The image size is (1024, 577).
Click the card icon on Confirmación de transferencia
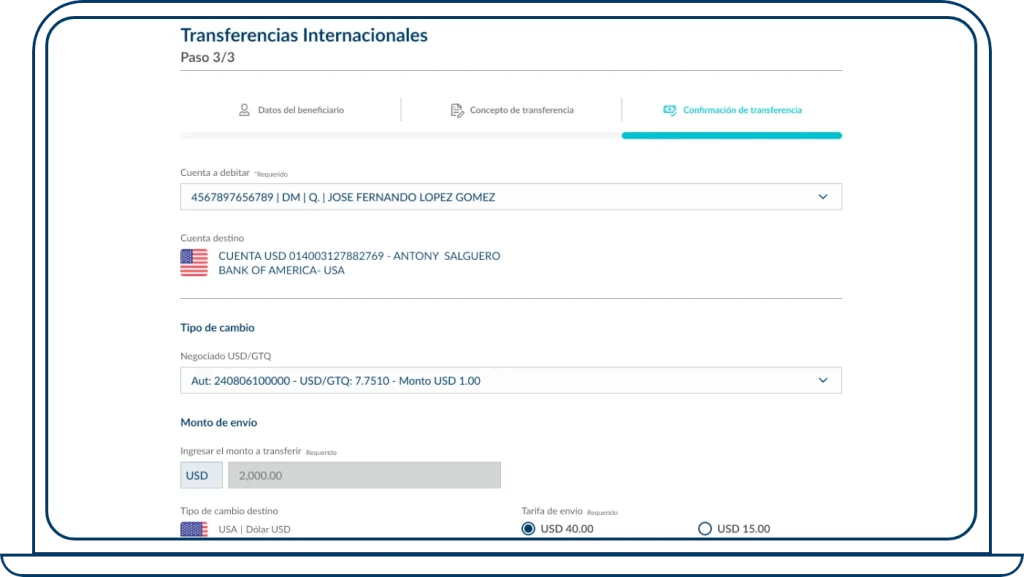(x=669, y=110)
